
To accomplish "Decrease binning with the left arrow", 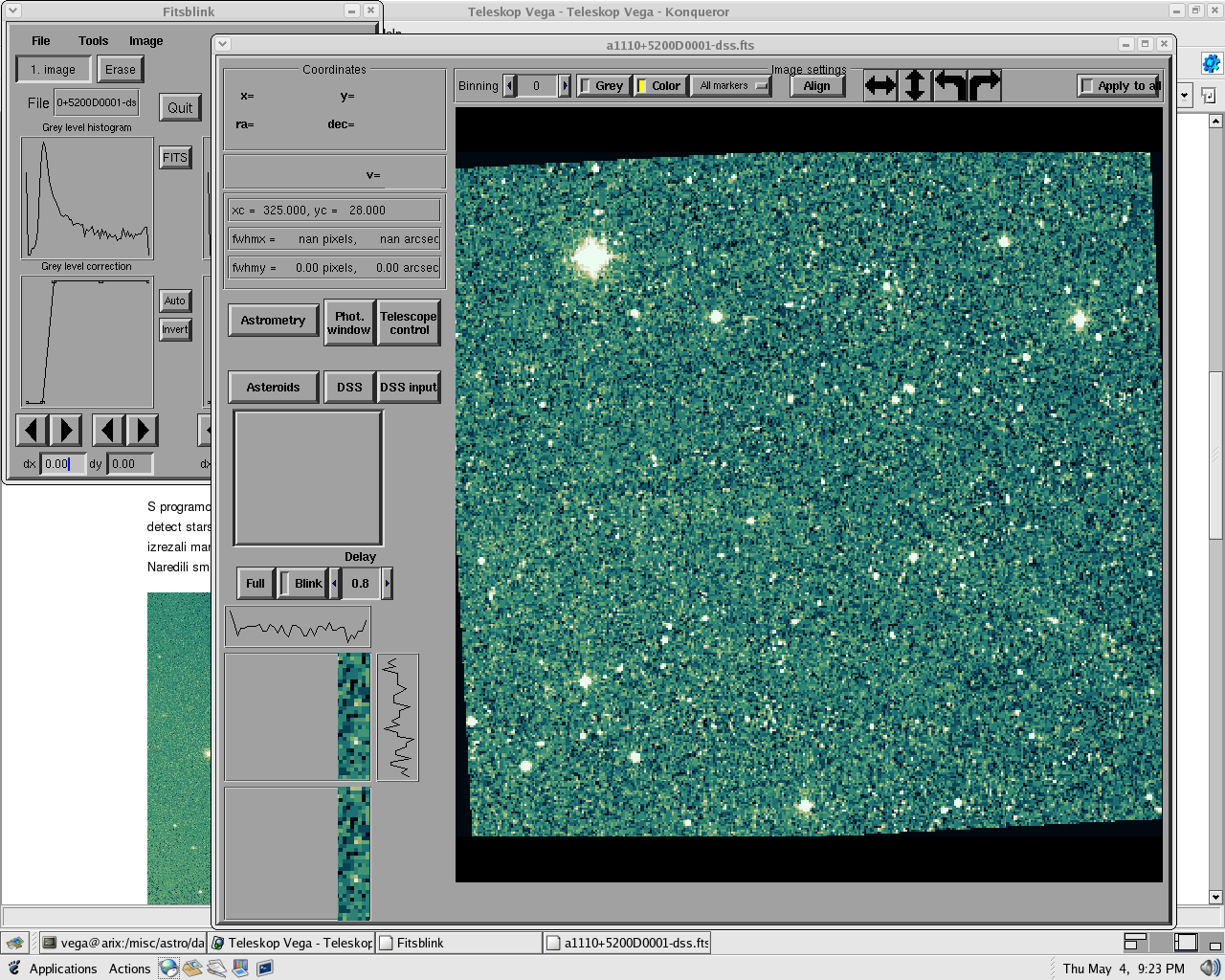I will [x=509, y=85].
